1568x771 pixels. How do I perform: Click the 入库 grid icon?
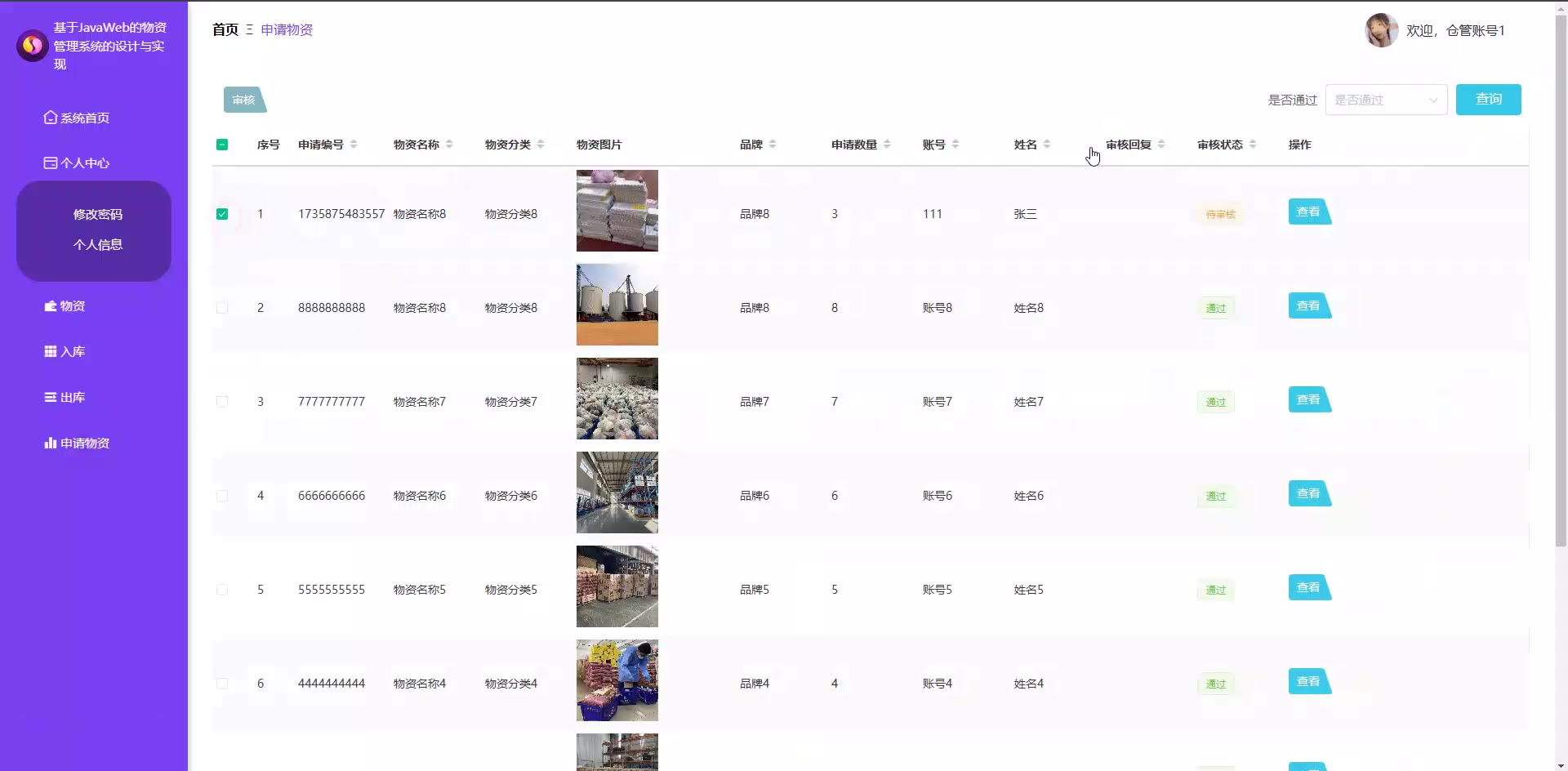point(51,351)
